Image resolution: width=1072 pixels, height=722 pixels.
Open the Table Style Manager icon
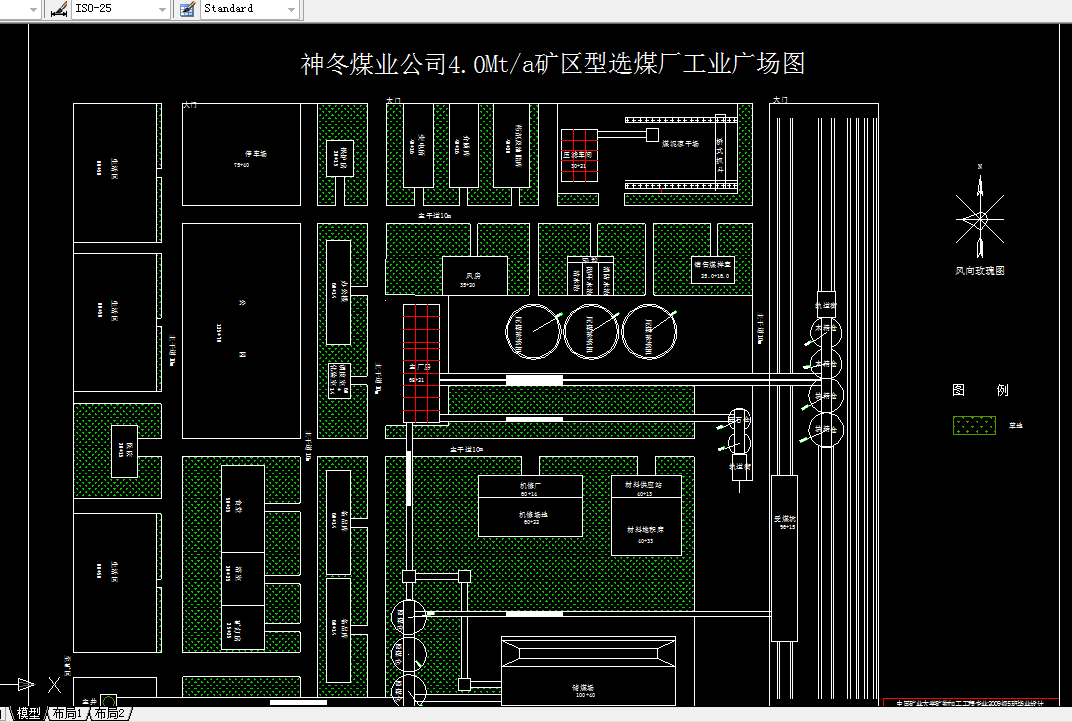coord(186,9)
